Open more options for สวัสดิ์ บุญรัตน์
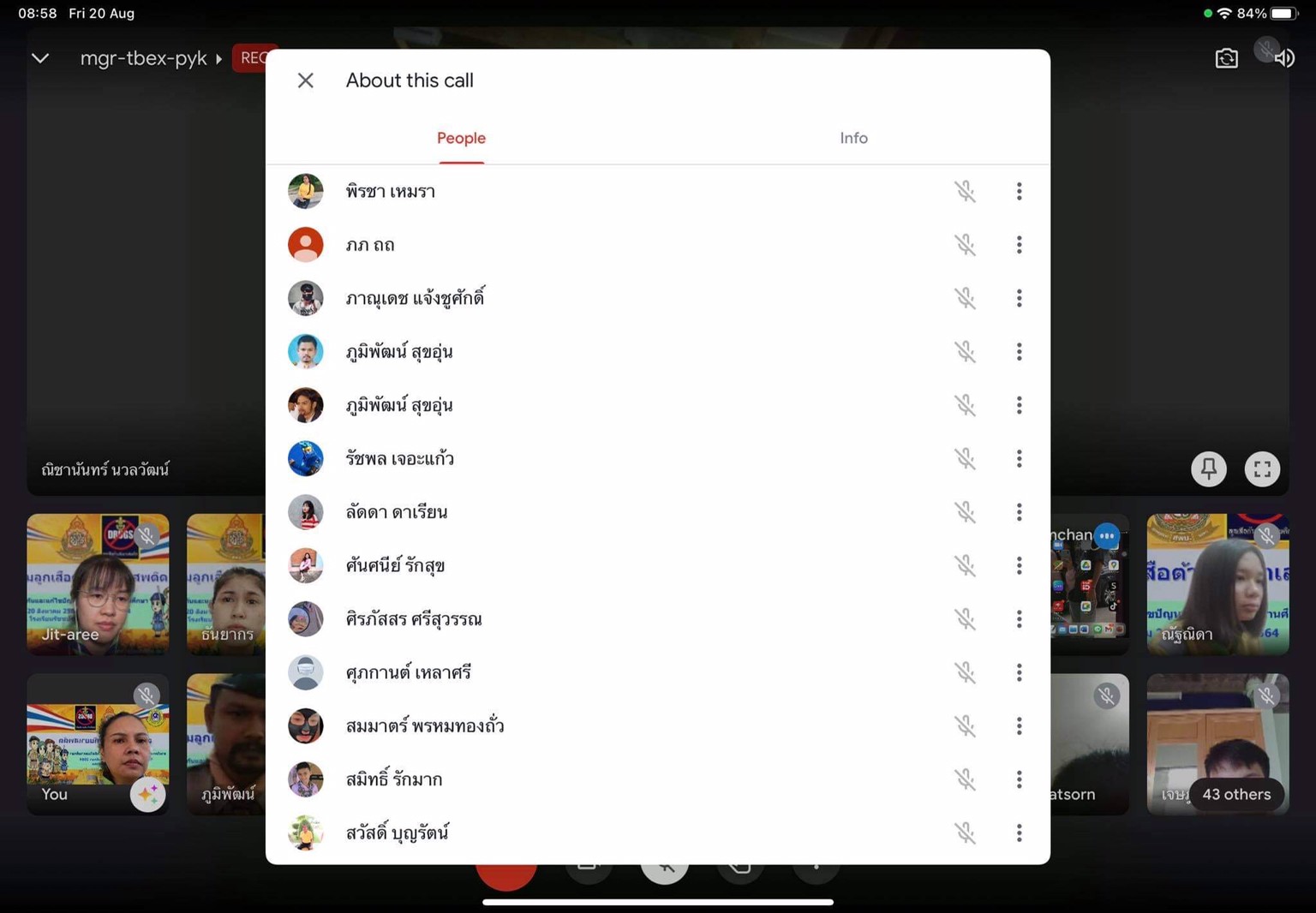Viewport: 1316px width, 913px height. point(1019,832)
